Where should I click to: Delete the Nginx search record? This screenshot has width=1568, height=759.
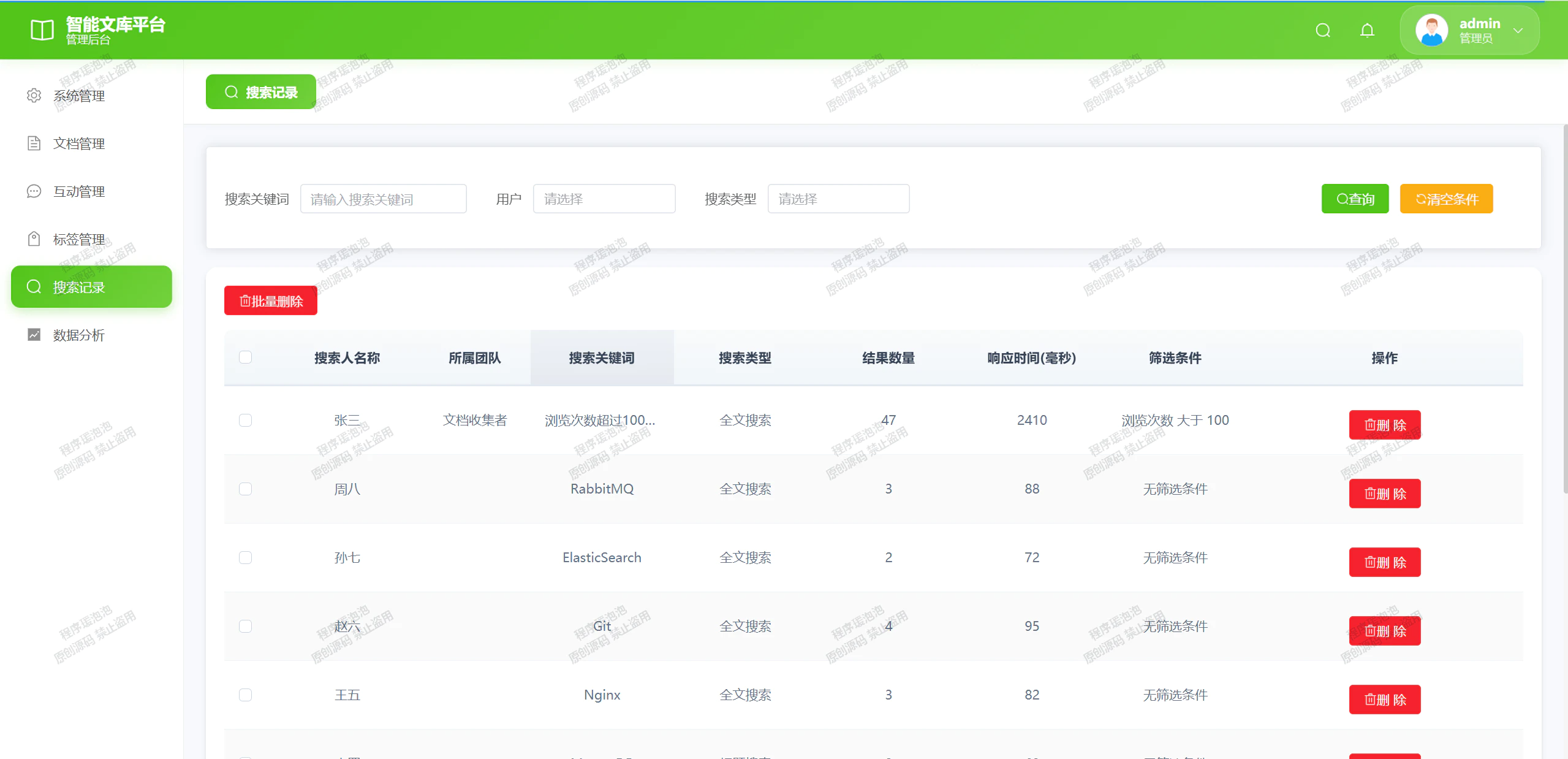click(x=1385, y=700)
